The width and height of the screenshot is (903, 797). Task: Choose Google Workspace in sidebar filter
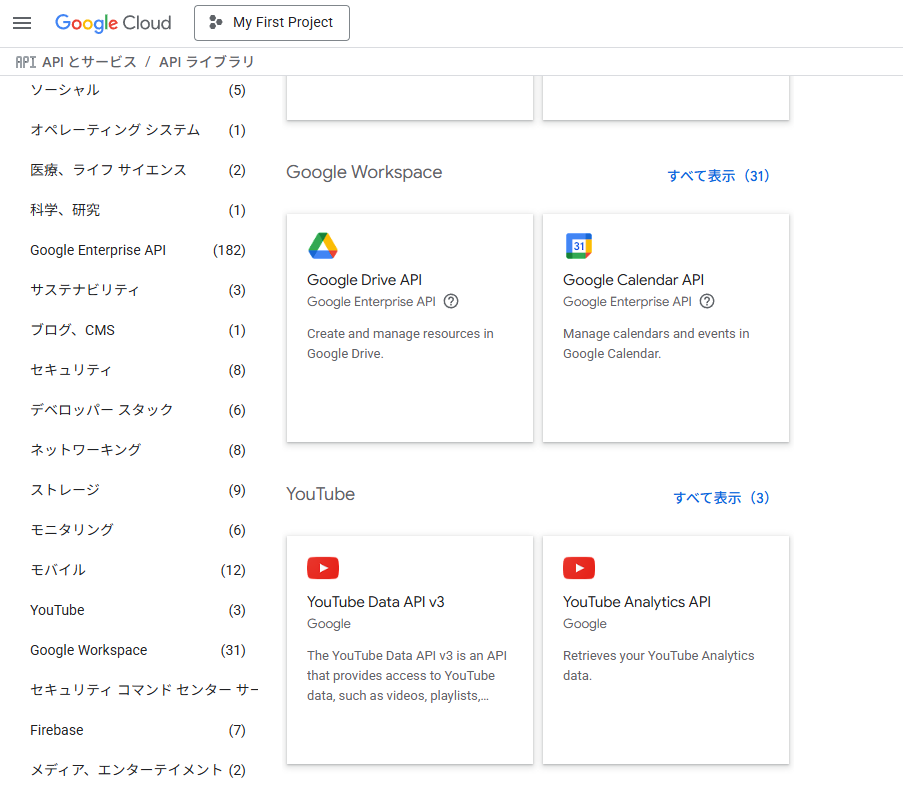click(138, 650)
